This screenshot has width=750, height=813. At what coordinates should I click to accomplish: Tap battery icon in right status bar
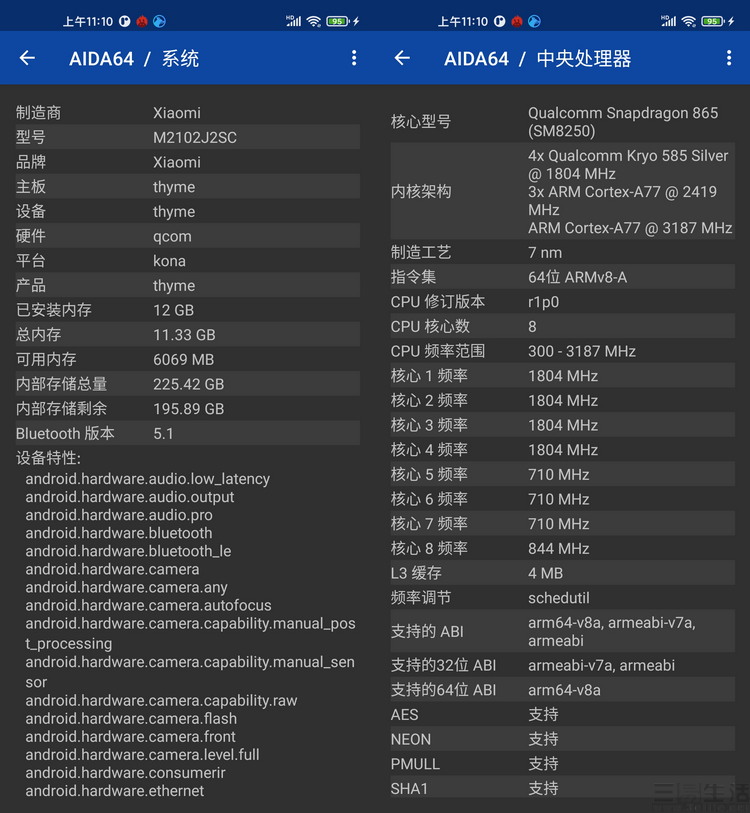click(x=713, y=21)
